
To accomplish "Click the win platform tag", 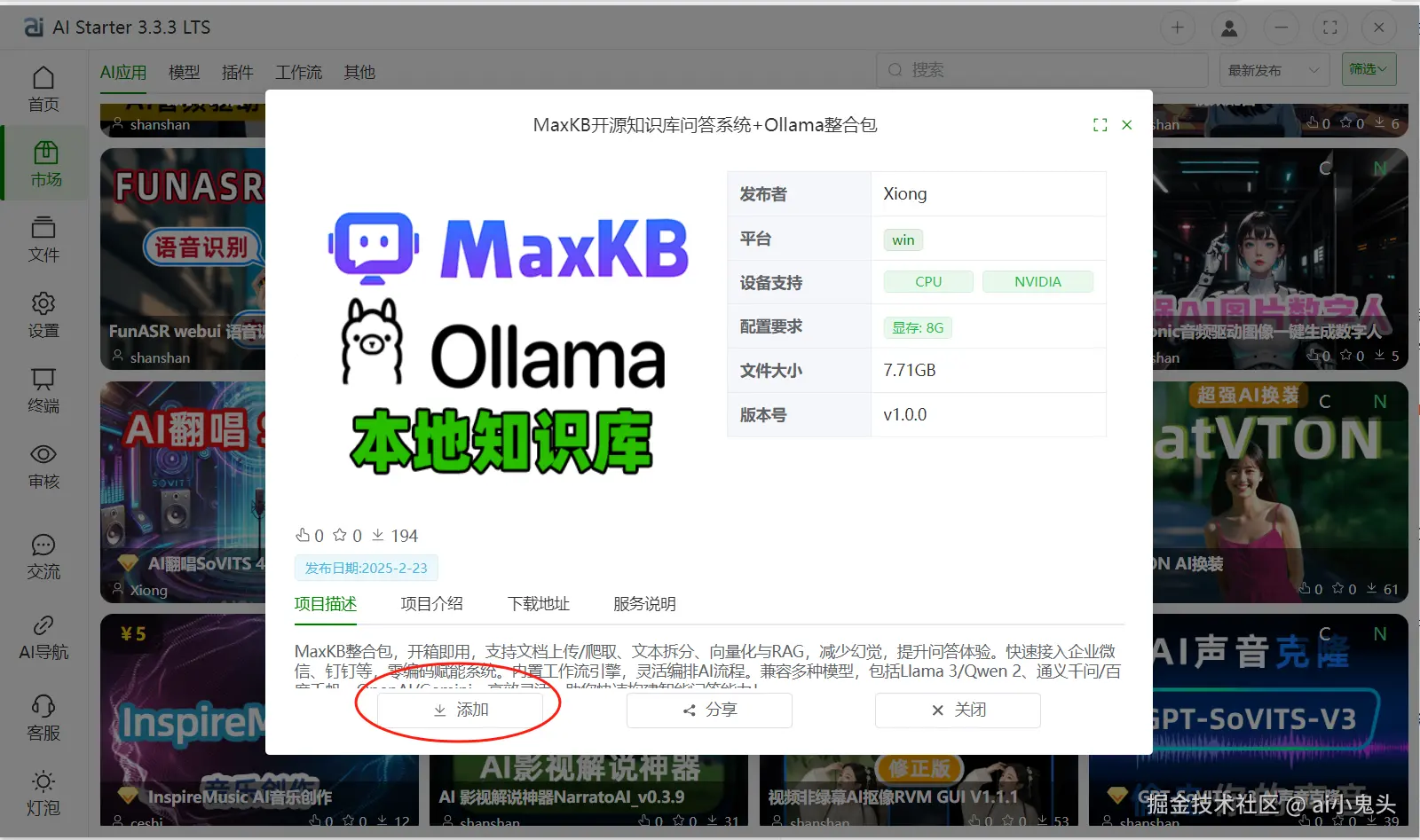I will tap(903, 239).
